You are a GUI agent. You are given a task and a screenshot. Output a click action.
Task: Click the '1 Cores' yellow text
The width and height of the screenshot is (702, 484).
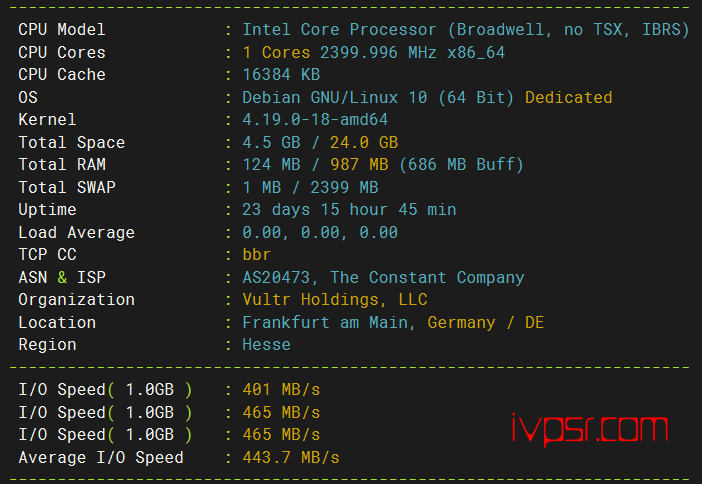pyautogui.click(x=276, y=52)
